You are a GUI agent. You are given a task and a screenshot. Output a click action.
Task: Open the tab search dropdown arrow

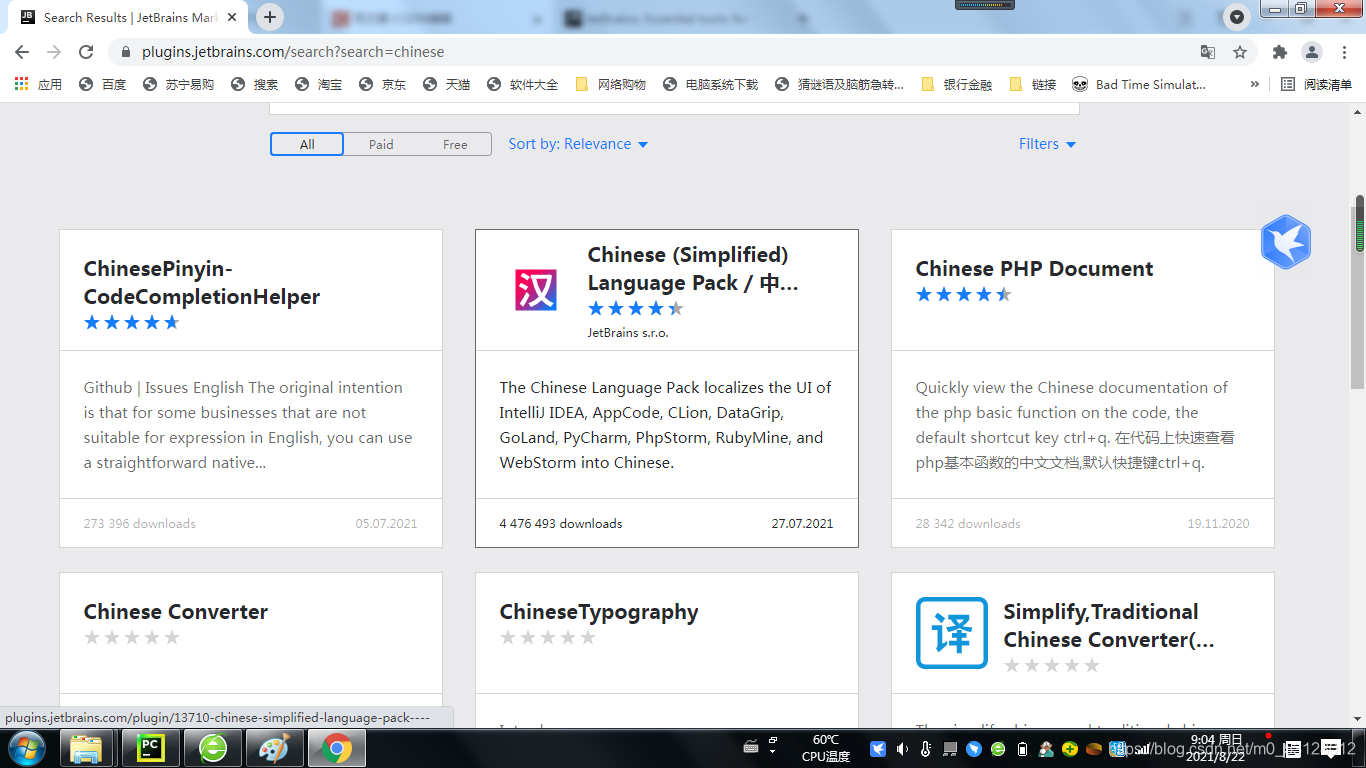click(x=1237, y=17)
